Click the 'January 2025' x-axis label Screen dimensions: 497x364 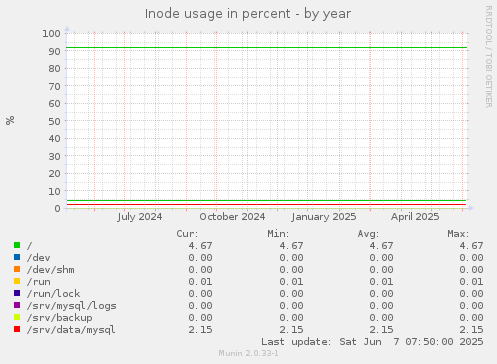(x=324, y=217)
